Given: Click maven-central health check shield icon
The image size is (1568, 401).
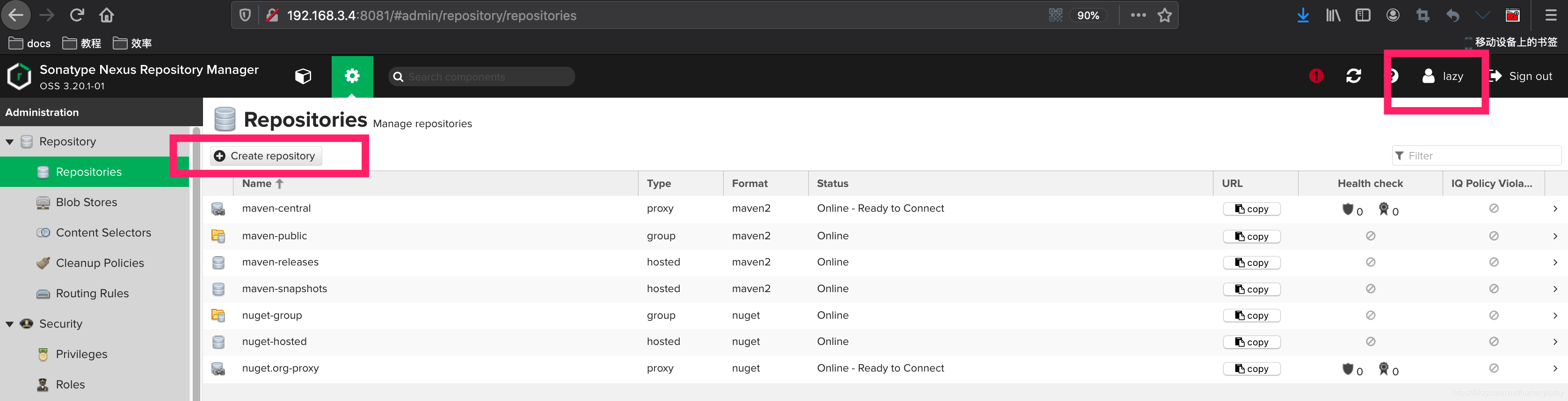Looking at the screenshot, I should tap(1348, 209).
